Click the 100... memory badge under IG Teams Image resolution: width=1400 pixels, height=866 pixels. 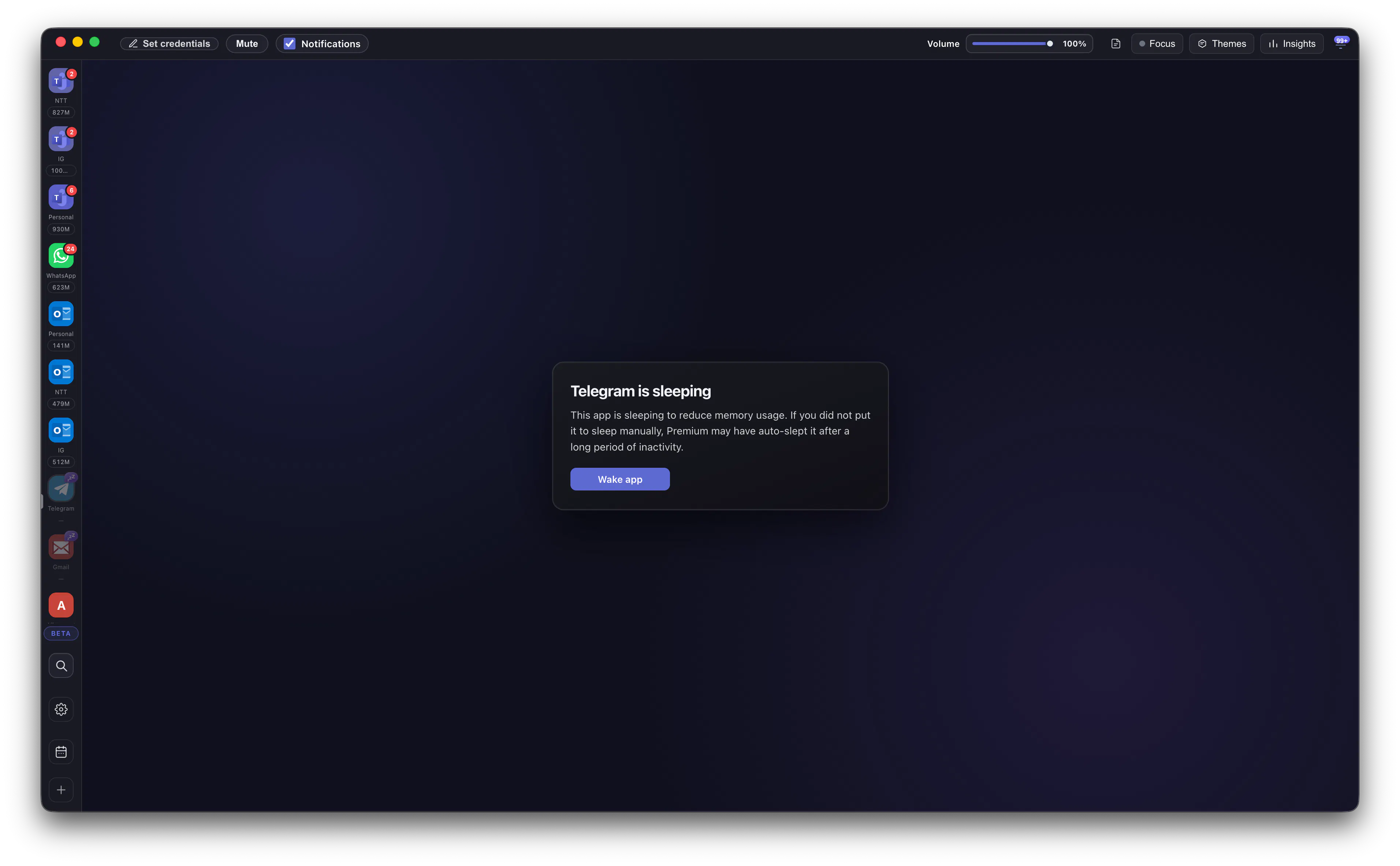[61, 171]
